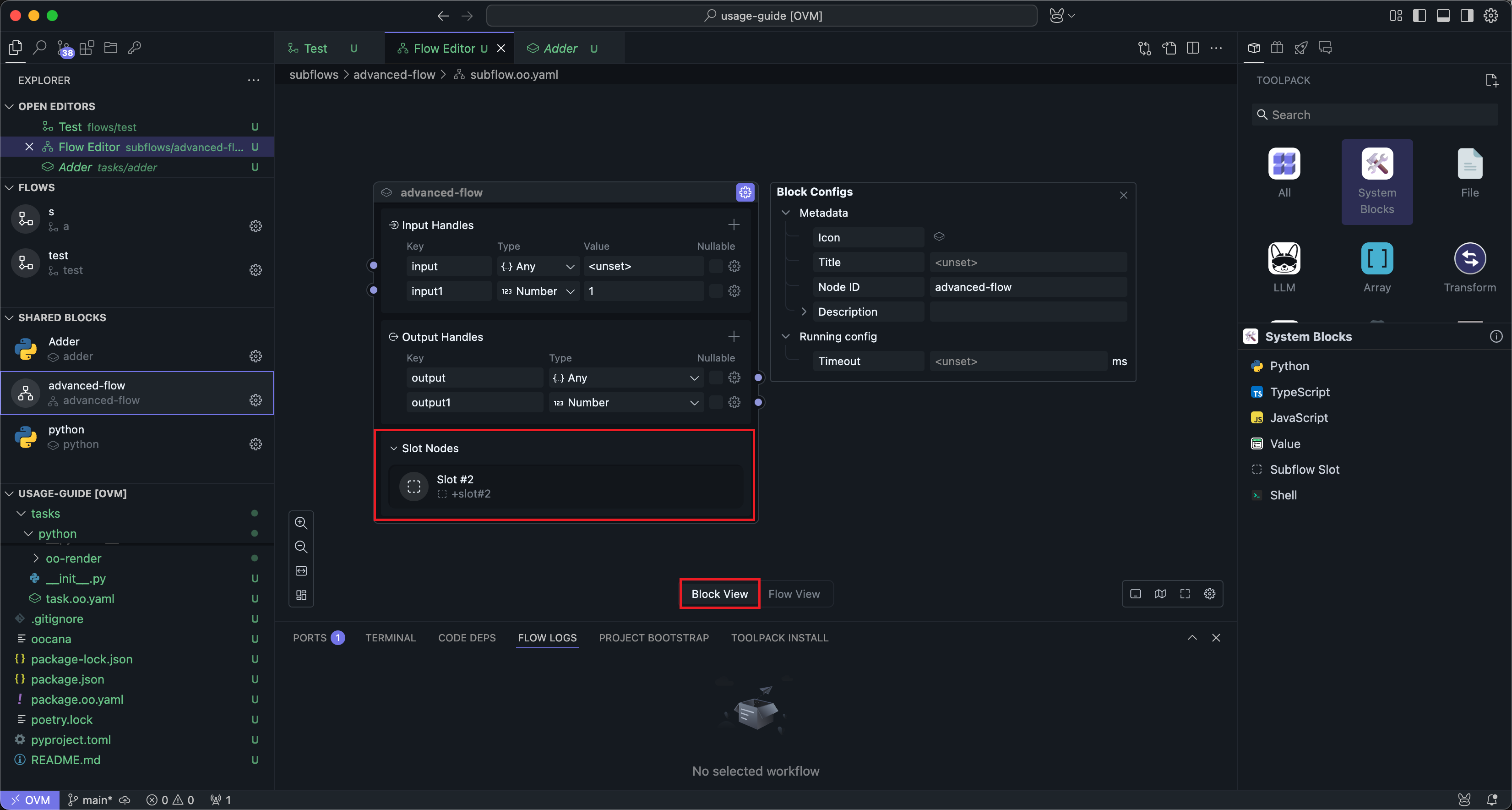The height and width of the screenshot is (810, 1512).
Task: Select the Array toolpack icon
Action: click(1376, 258)
